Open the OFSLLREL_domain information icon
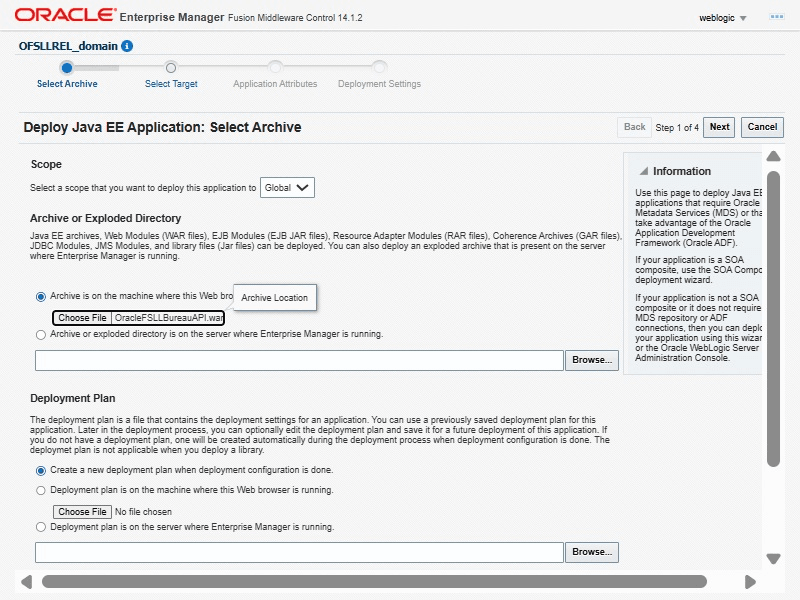 [x=127, y=46]
